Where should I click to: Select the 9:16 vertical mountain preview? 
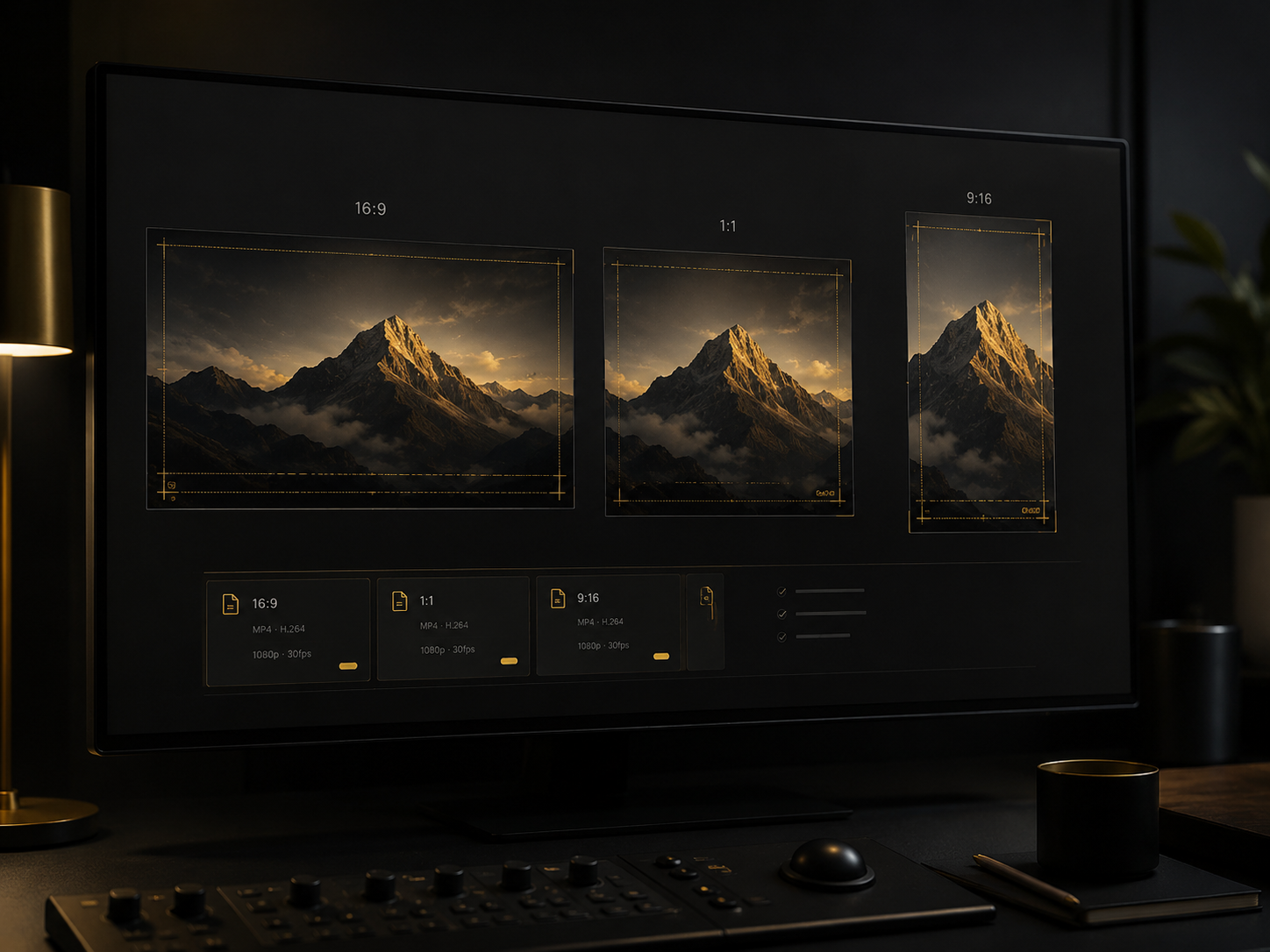pos(981,373)
